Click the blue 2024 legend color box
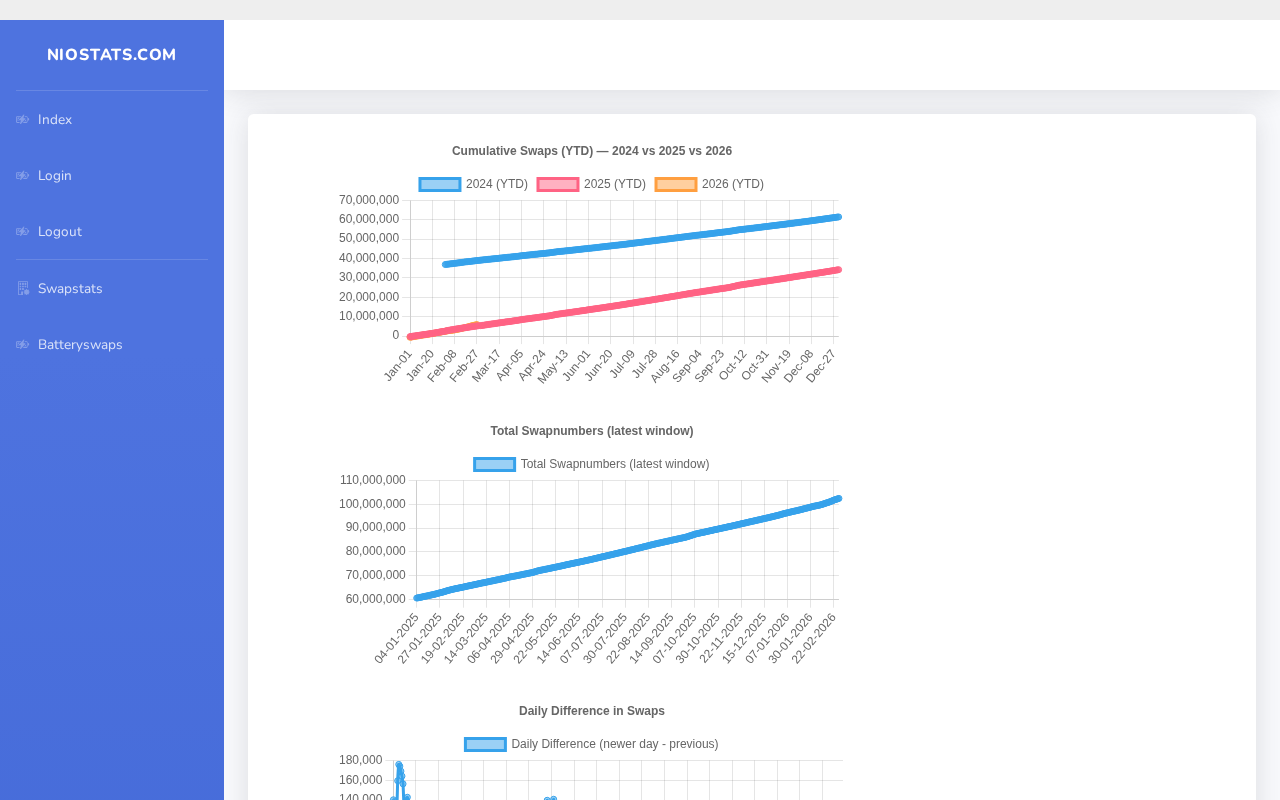 point(440,184)
